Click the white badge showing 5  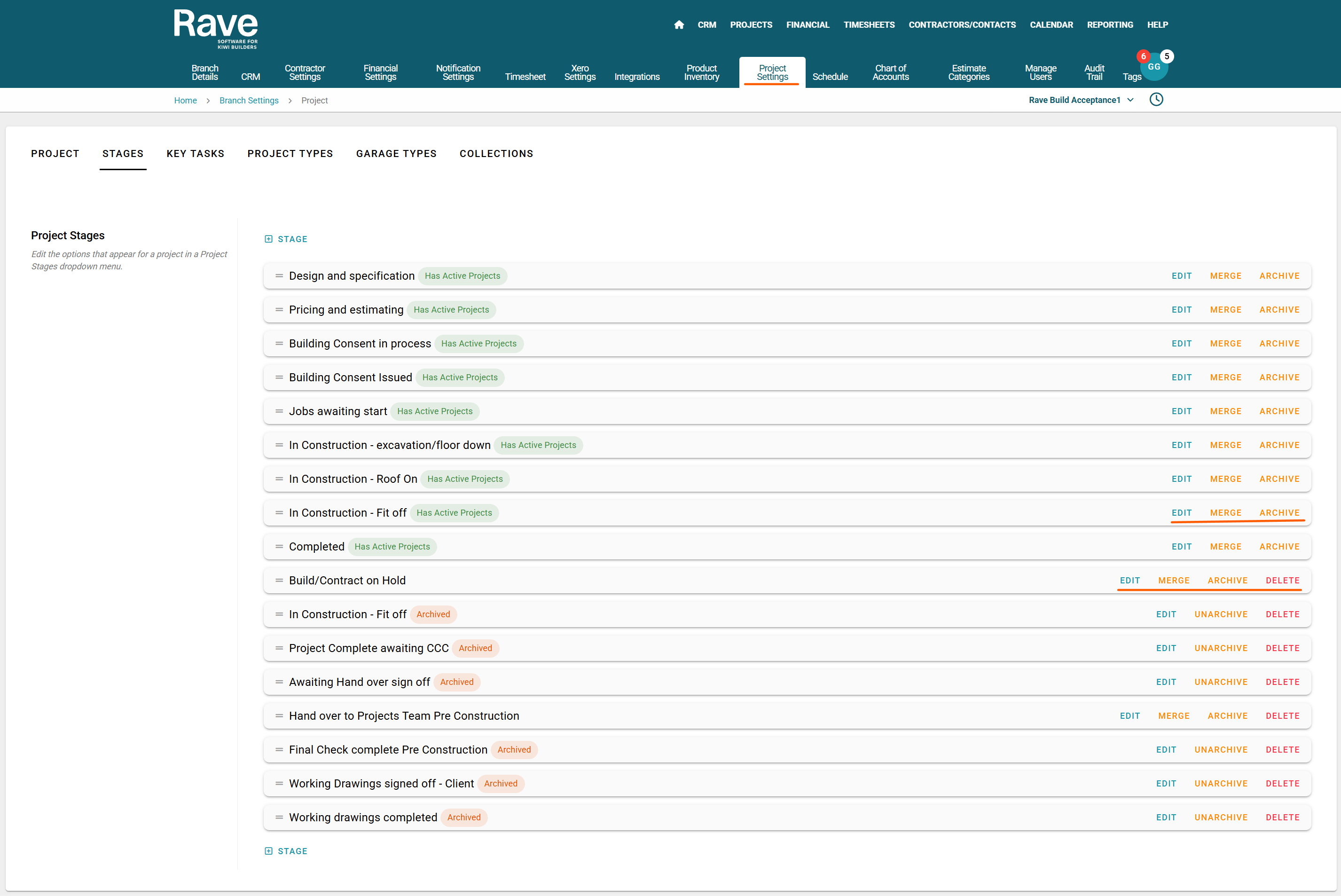click(1167, 56)
